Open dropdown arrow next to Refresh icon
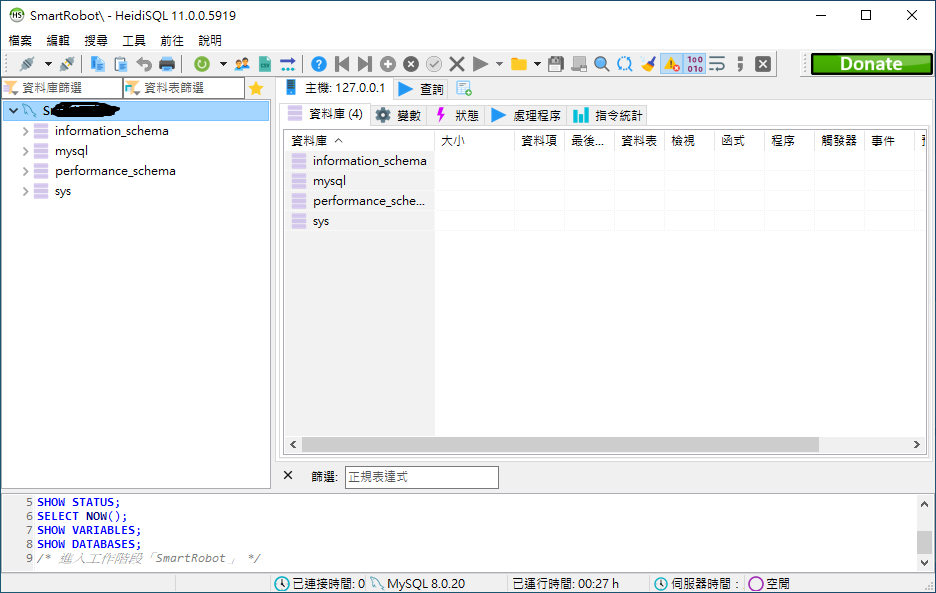The image size is (936, 593). coord(223,64)
